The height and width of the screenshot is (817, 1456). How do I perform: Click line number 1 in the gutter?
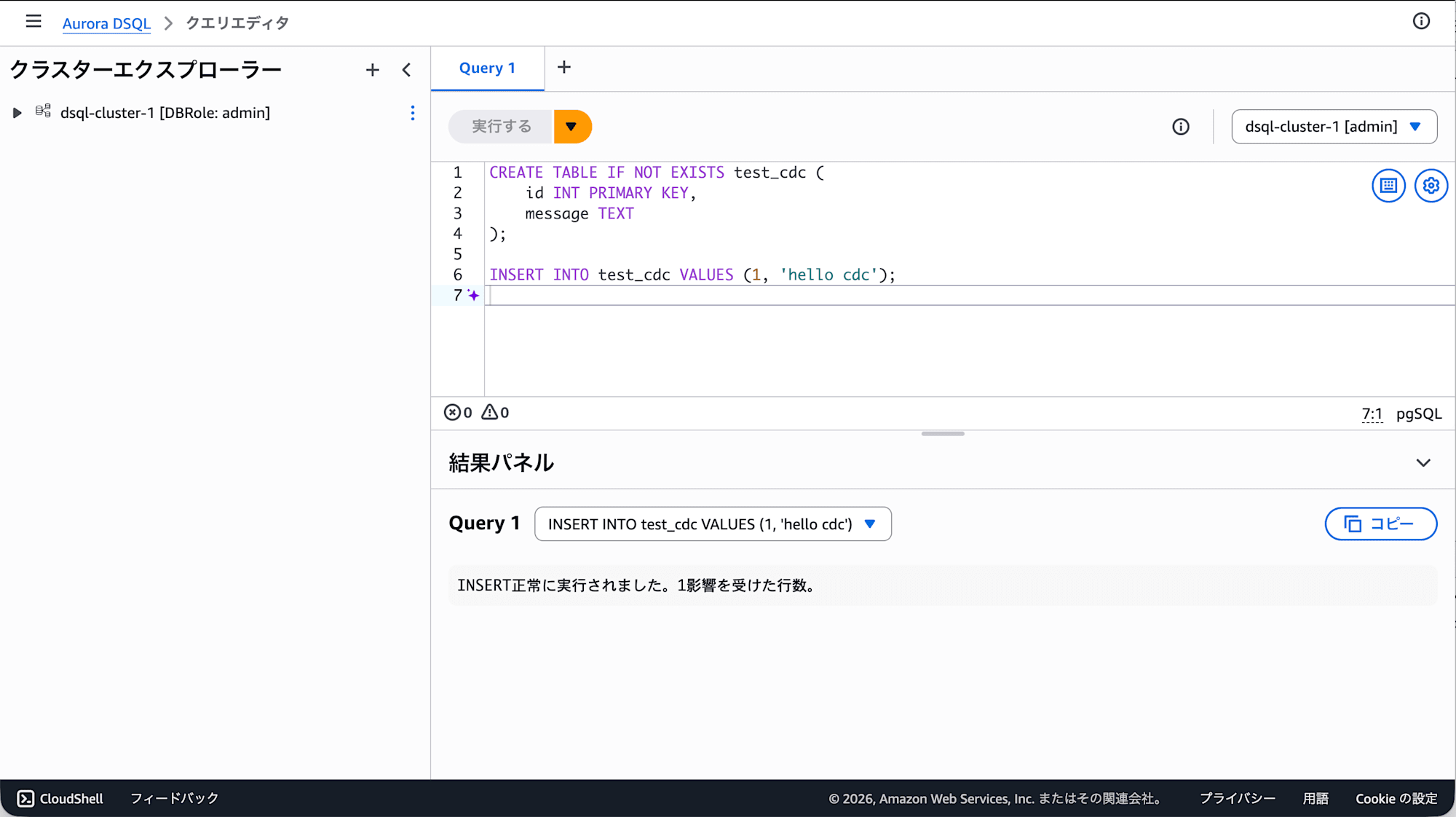tap(457, 173)
